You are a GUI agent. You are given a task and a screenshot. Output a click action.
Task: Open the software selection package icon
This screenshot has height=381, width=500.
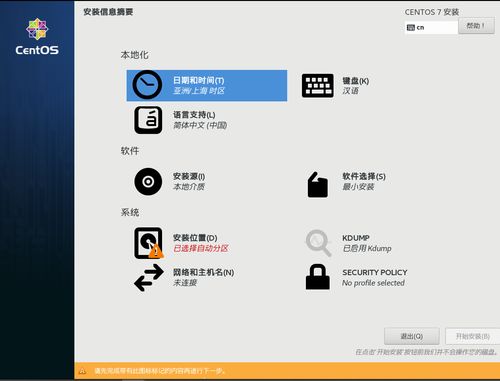(318, 185)
